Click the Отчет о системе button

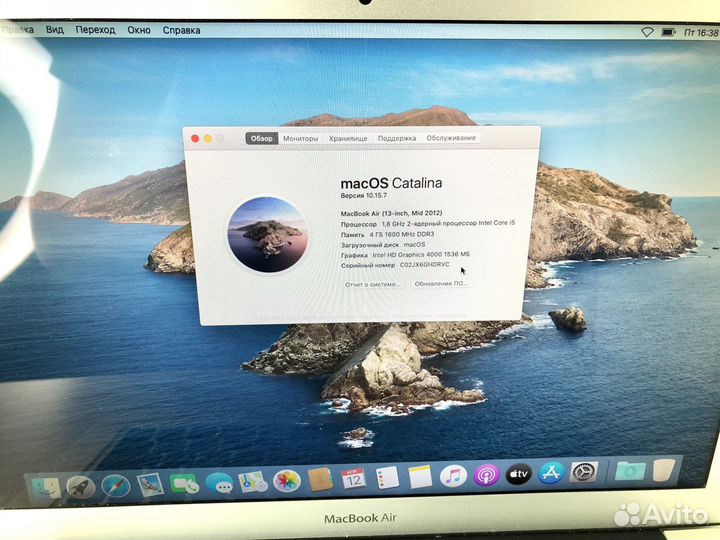click(372, 284)
